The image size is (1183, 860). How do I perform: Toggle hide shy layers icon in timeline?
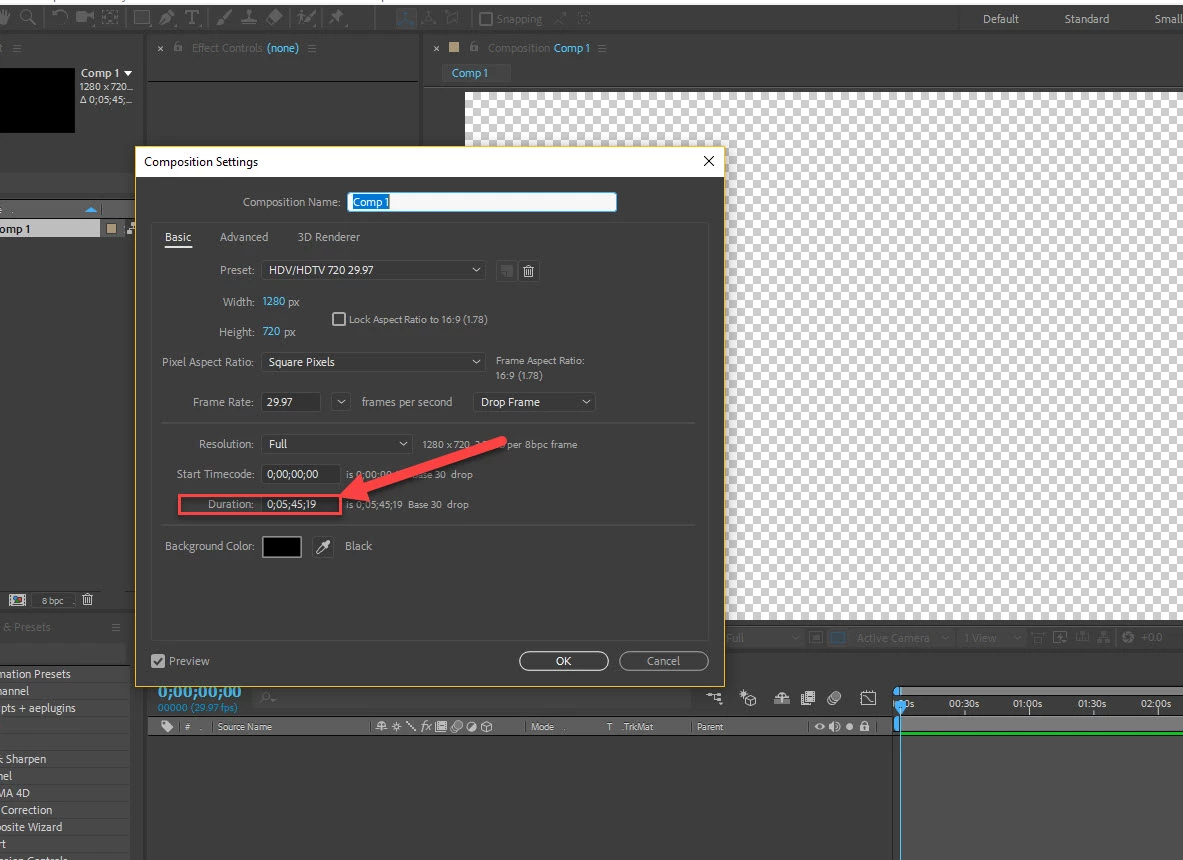click(x=782, y=698)
